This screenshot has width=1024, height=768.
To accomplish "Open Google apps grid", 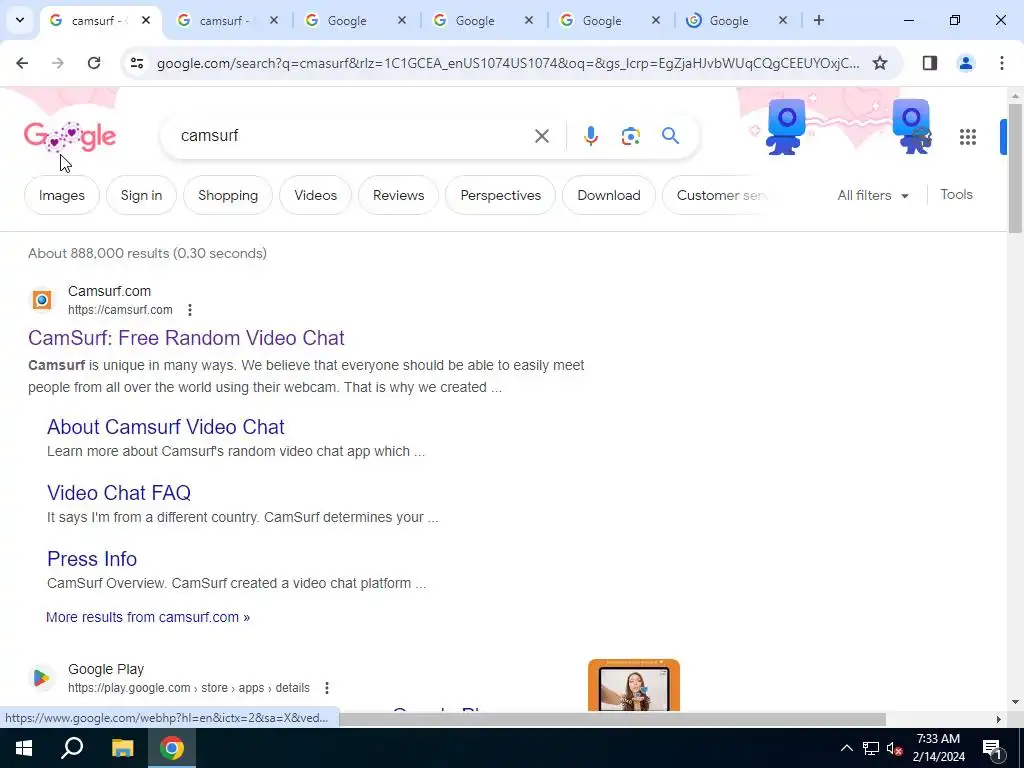I will click(967, 136).
